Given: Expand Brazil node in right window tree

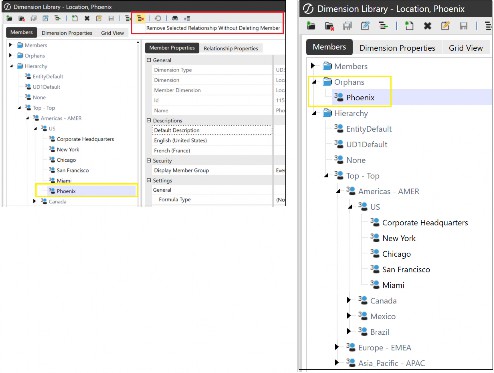Looking at the screenshot, I should point(349,331).
